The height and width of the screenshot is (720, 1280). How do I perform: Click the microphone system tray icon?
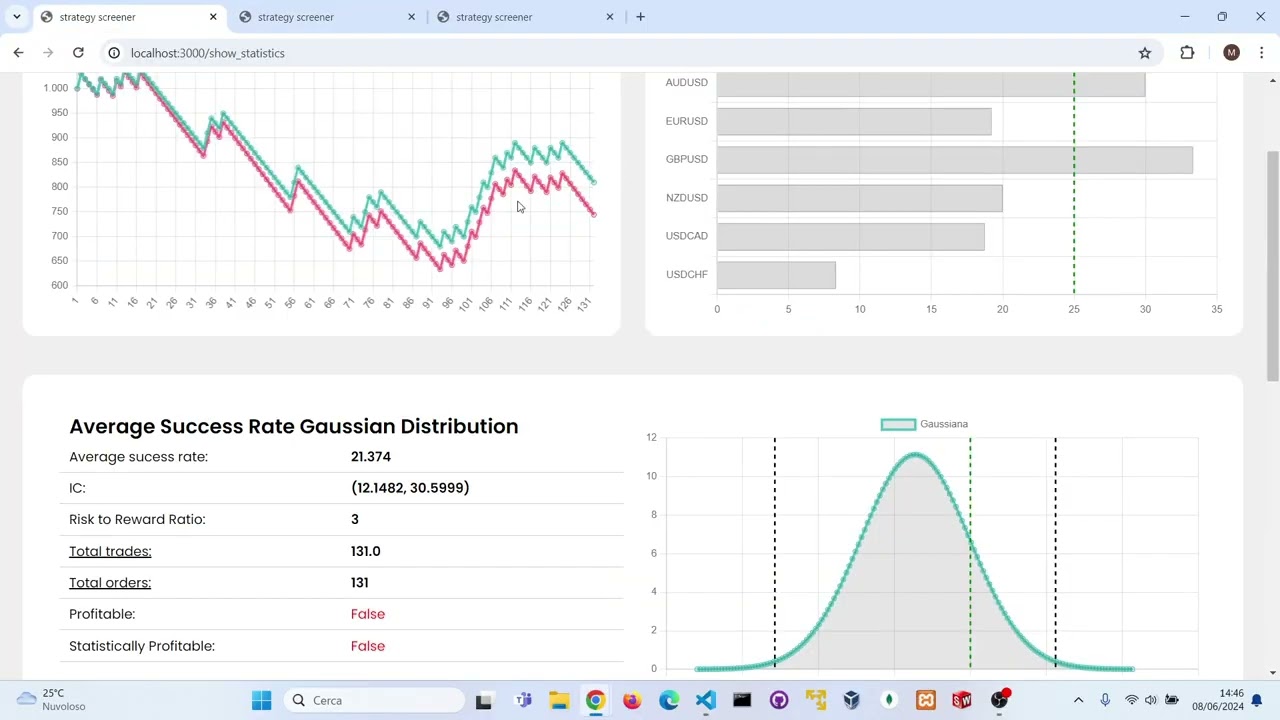pos(1105,700)
